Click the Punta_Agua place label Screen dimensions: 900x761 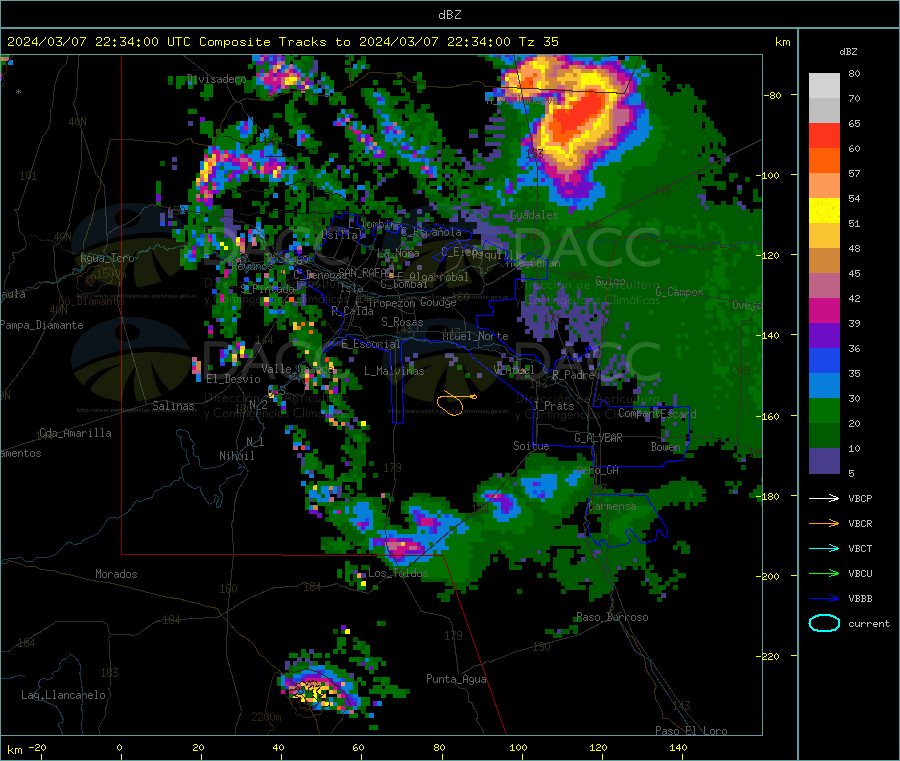456,679
